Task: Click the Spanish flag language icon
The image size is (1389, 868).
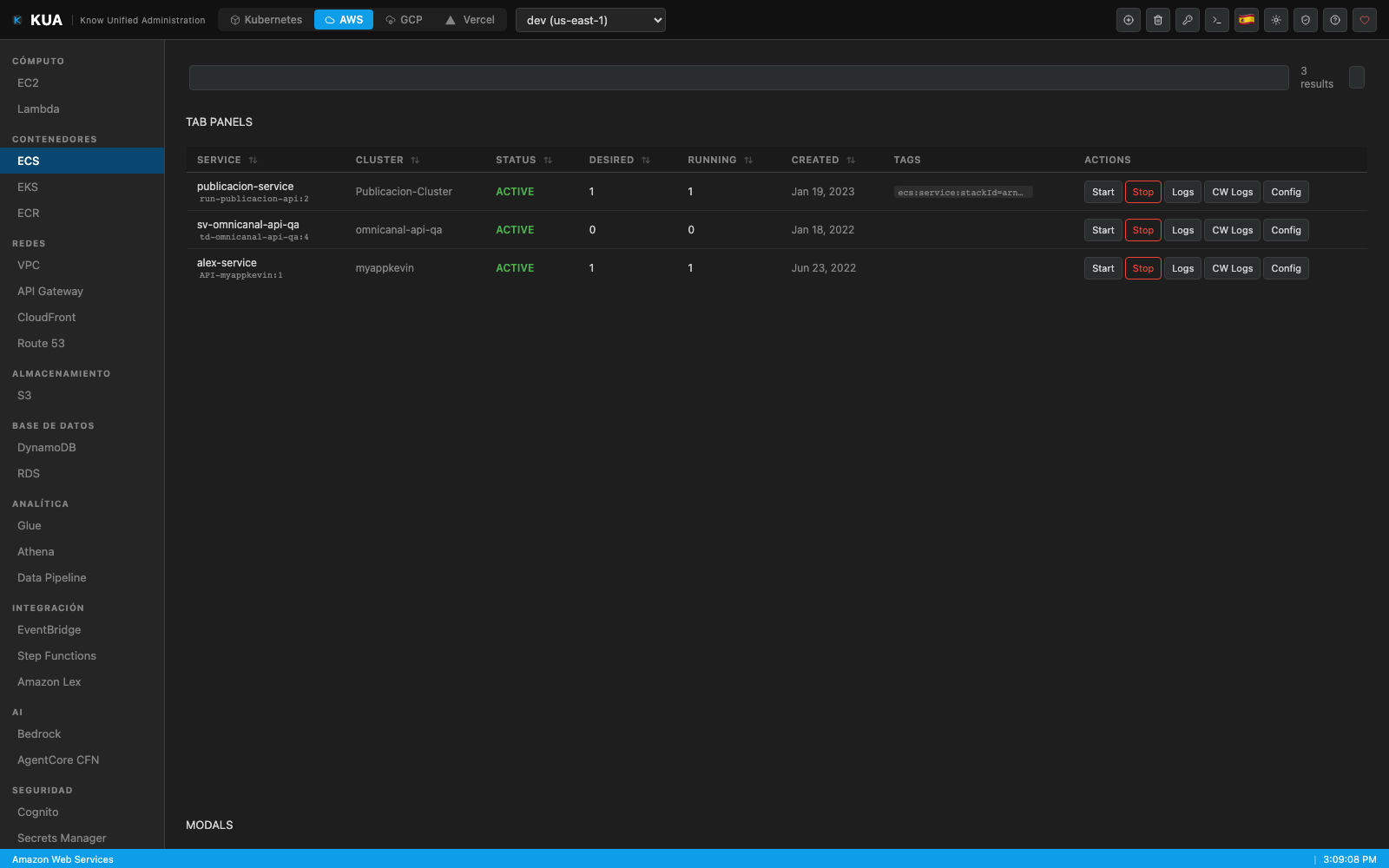Action: coord(1247,20)
